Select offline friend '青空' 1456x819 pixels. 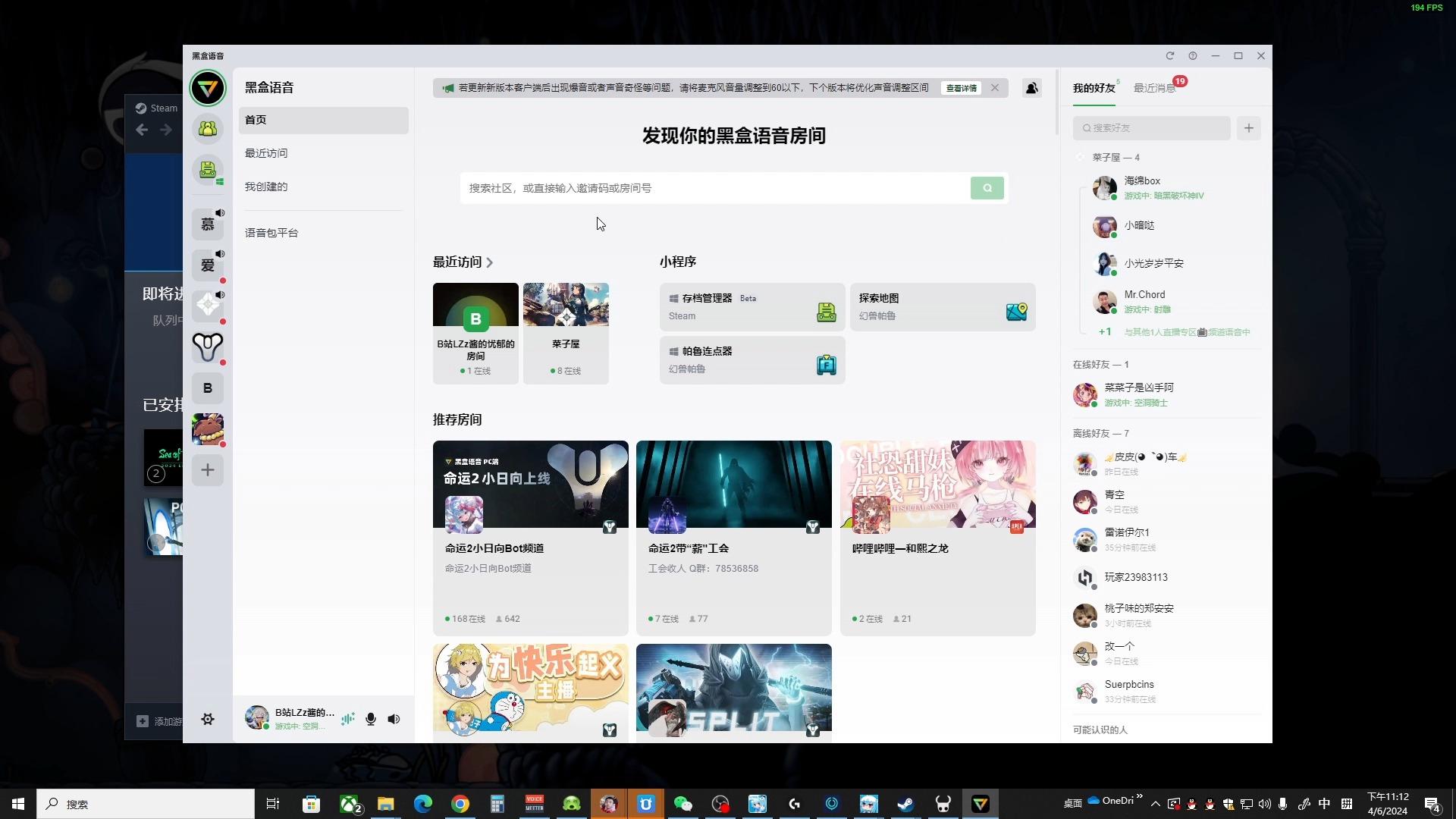coord(1166,502)
